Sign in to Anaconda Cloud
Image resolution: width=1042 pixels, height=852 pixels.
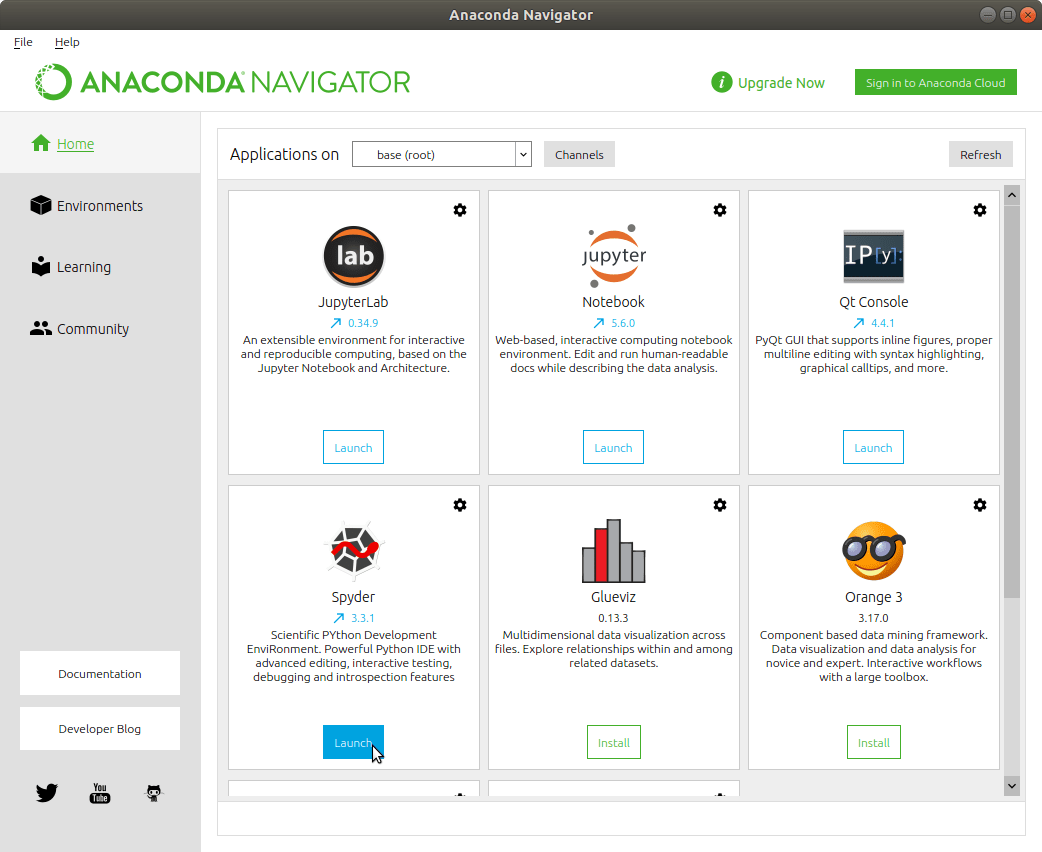tap(936, 82)
